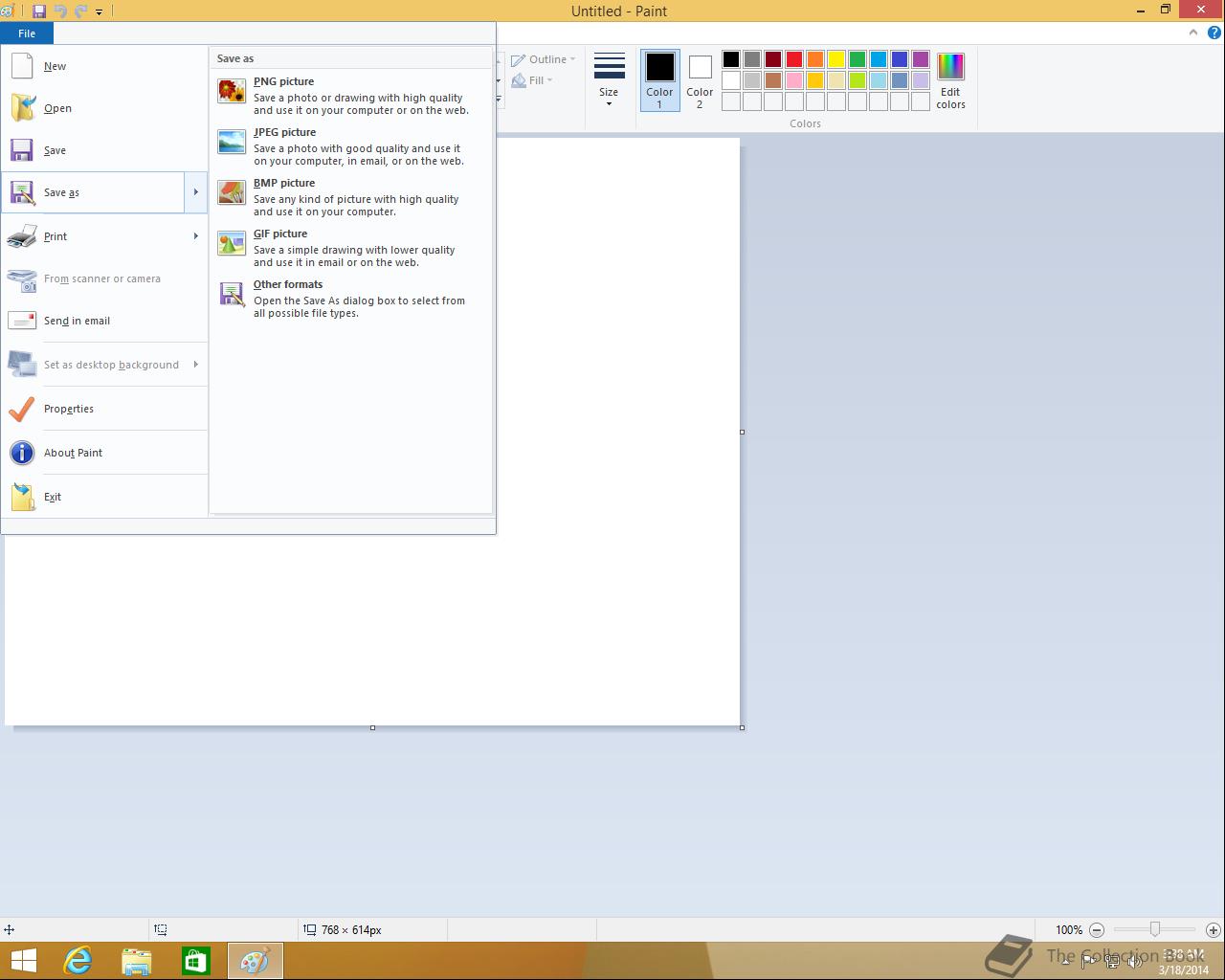This screenshot has width=1225, height=980.
Task: Choose Other formats option
Action: (350, 299)
